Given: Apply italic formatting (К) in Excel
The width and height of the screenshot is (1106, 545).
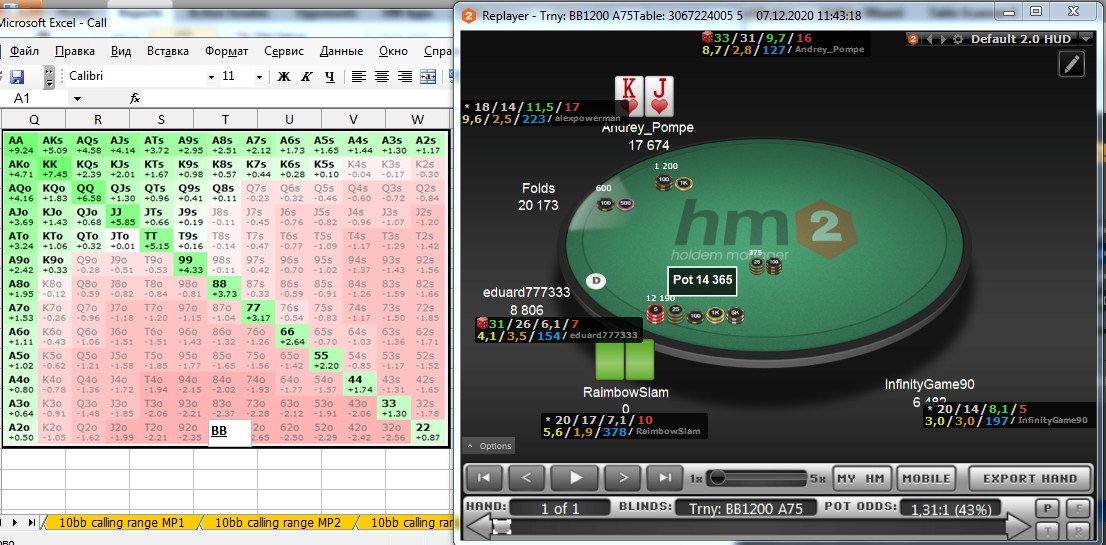Looking at the screenshot, I should (306, 77).
